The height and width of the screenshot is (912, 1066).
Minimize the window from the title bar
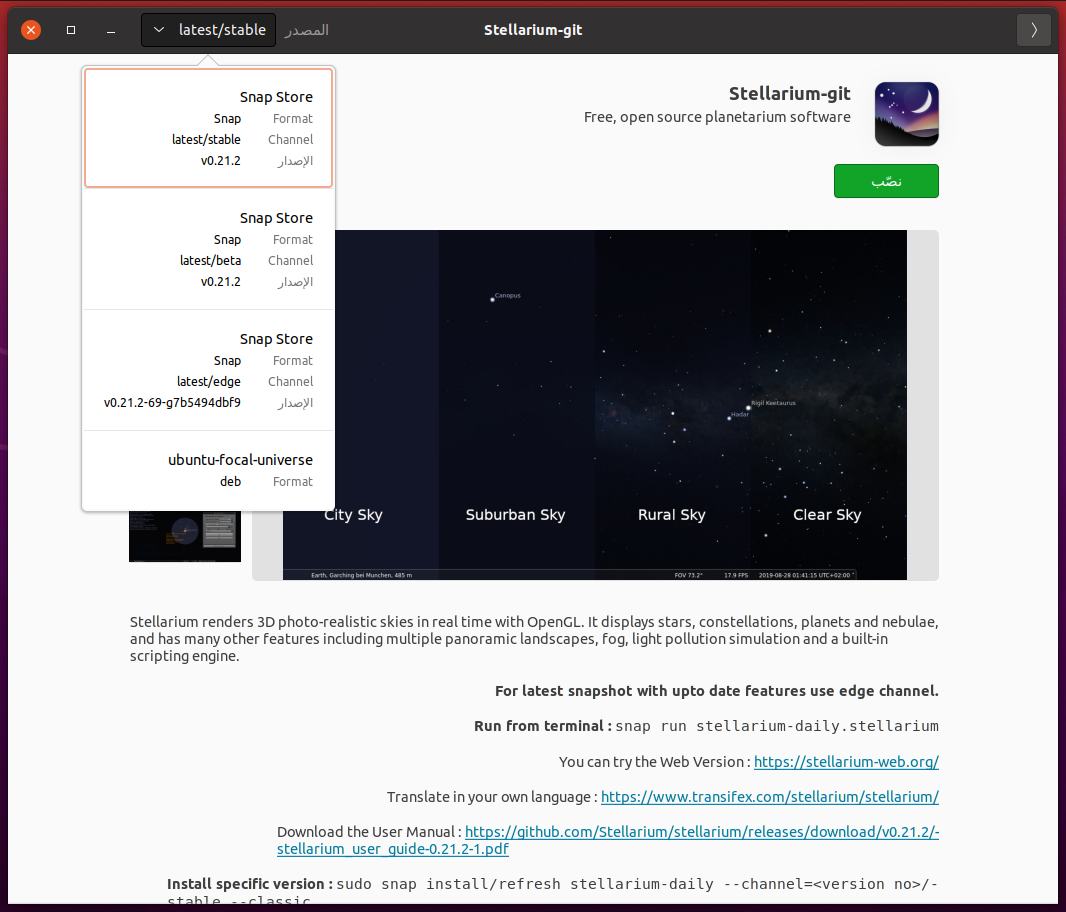click(111, 30)
